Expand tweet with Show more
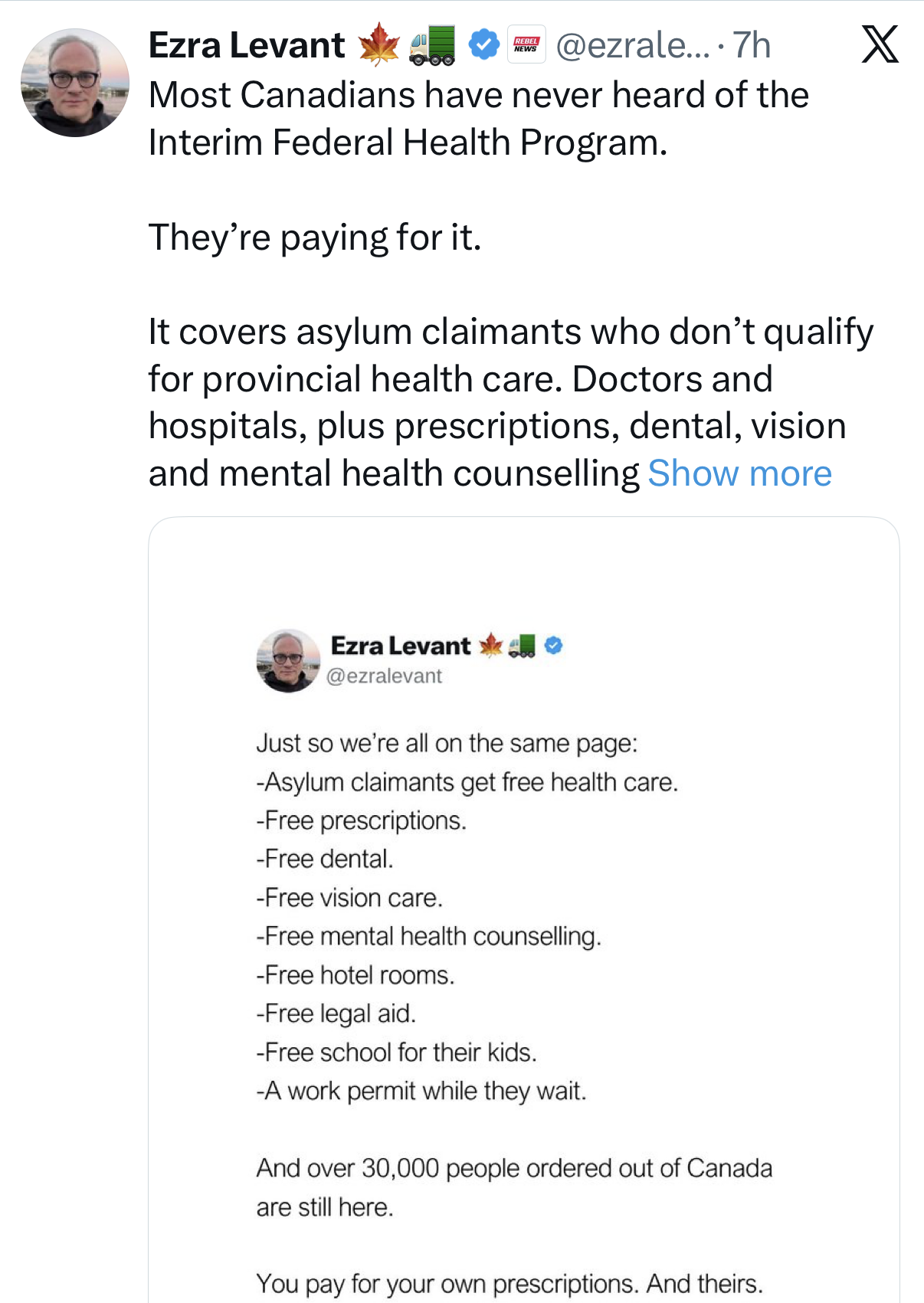Screen dimensions: 924x1303 [739, 473]
